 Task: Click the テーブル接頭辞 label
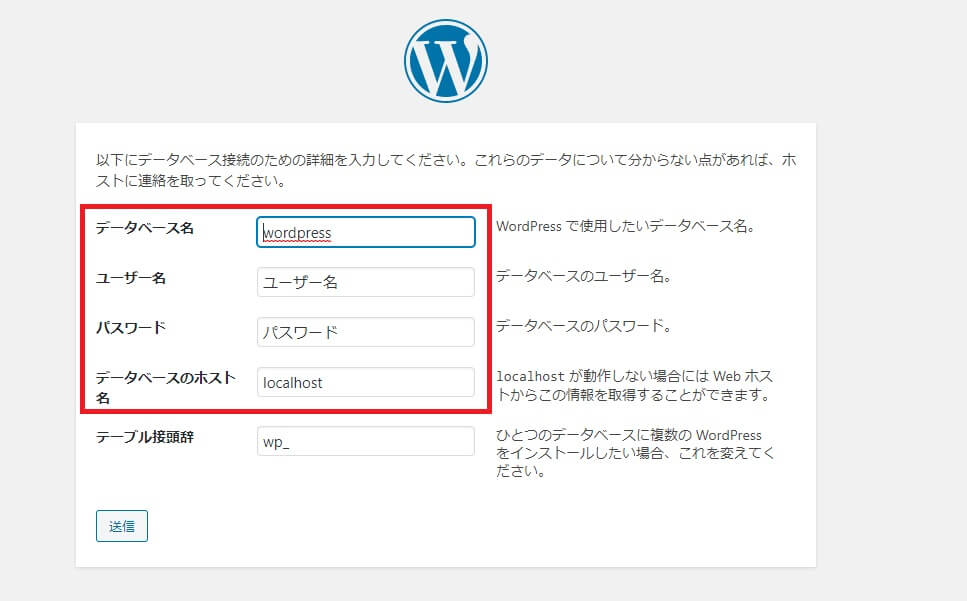click(x=145, y=437)
